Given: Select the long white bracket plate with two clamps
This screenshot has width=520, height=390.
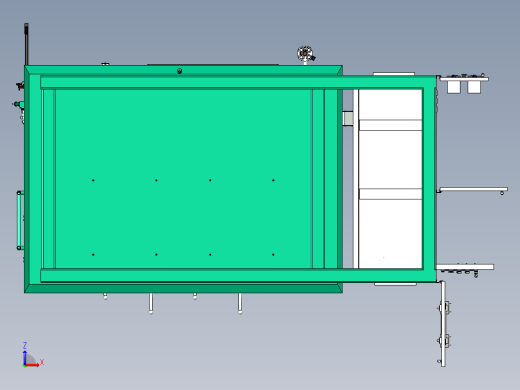Looking at the screenshot, I should tap(443, 324).
